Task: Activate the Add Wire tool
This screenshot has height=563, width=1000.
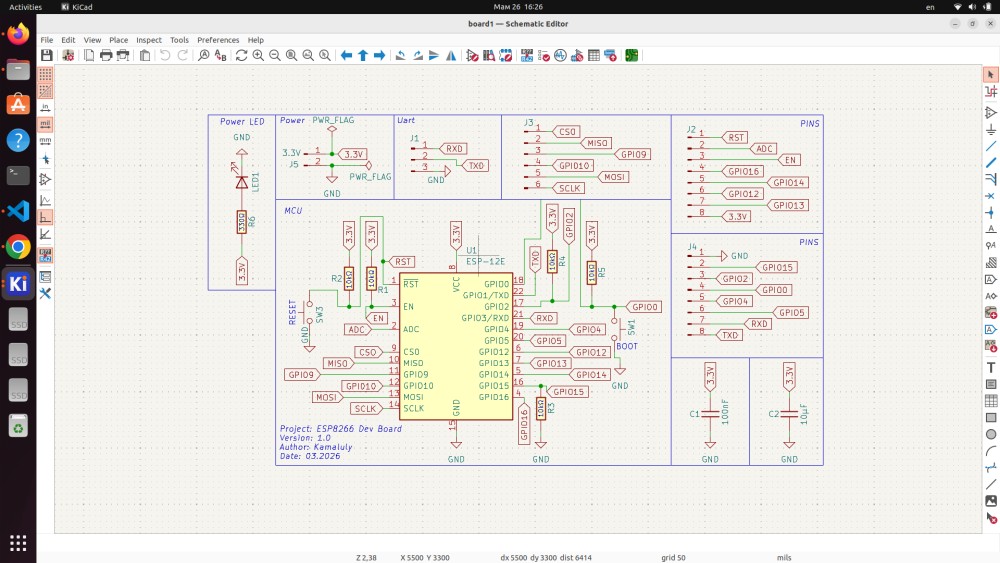Action: point(990,147)
